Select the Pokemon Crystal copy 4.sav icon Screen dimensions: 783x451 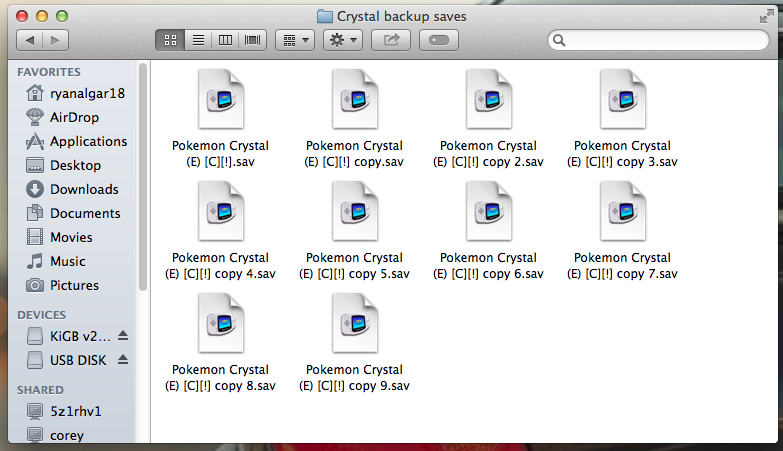221,211
